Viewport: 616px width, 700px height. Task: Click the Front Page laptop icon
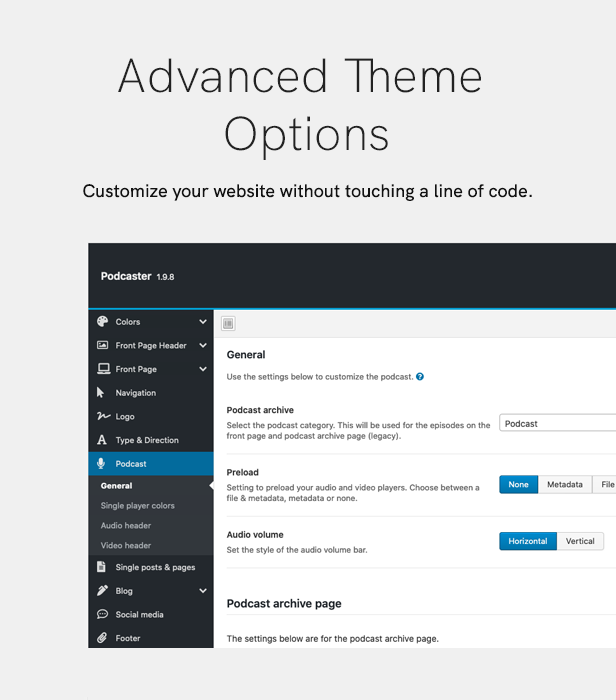(104, 369)
